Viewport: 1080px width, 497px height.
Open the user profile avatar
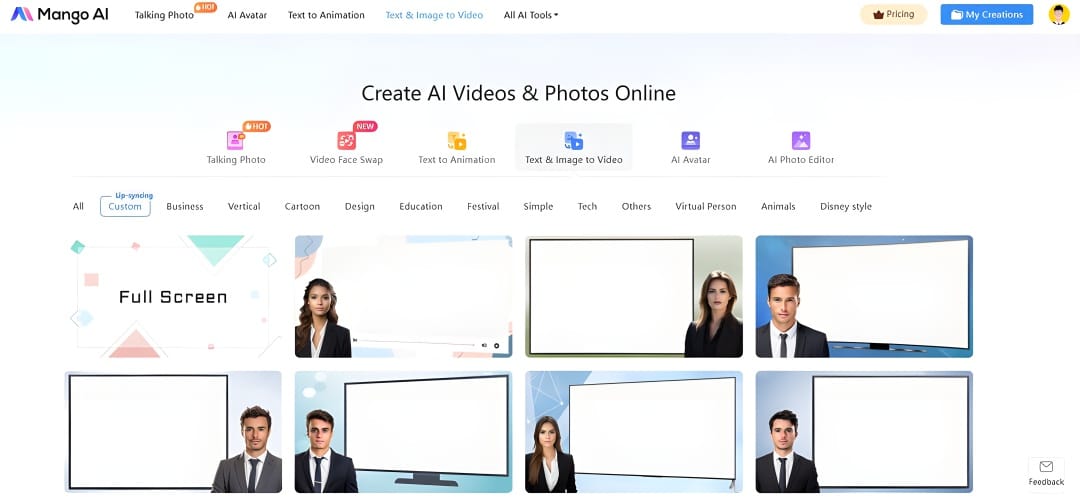click(x=1058, y=15)
